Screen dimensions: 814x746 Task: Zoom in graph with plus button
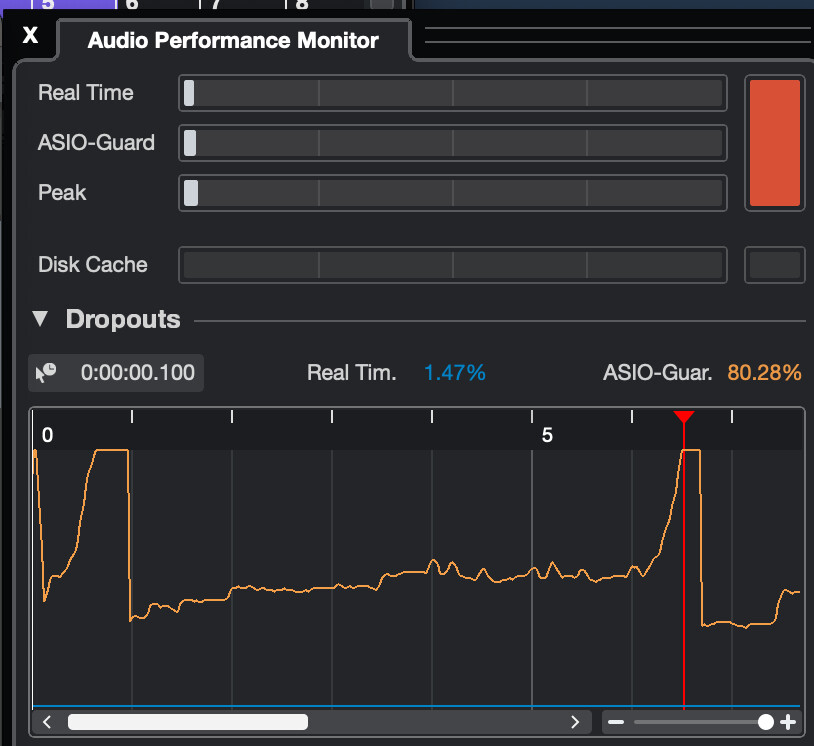(x=788, y=722)
